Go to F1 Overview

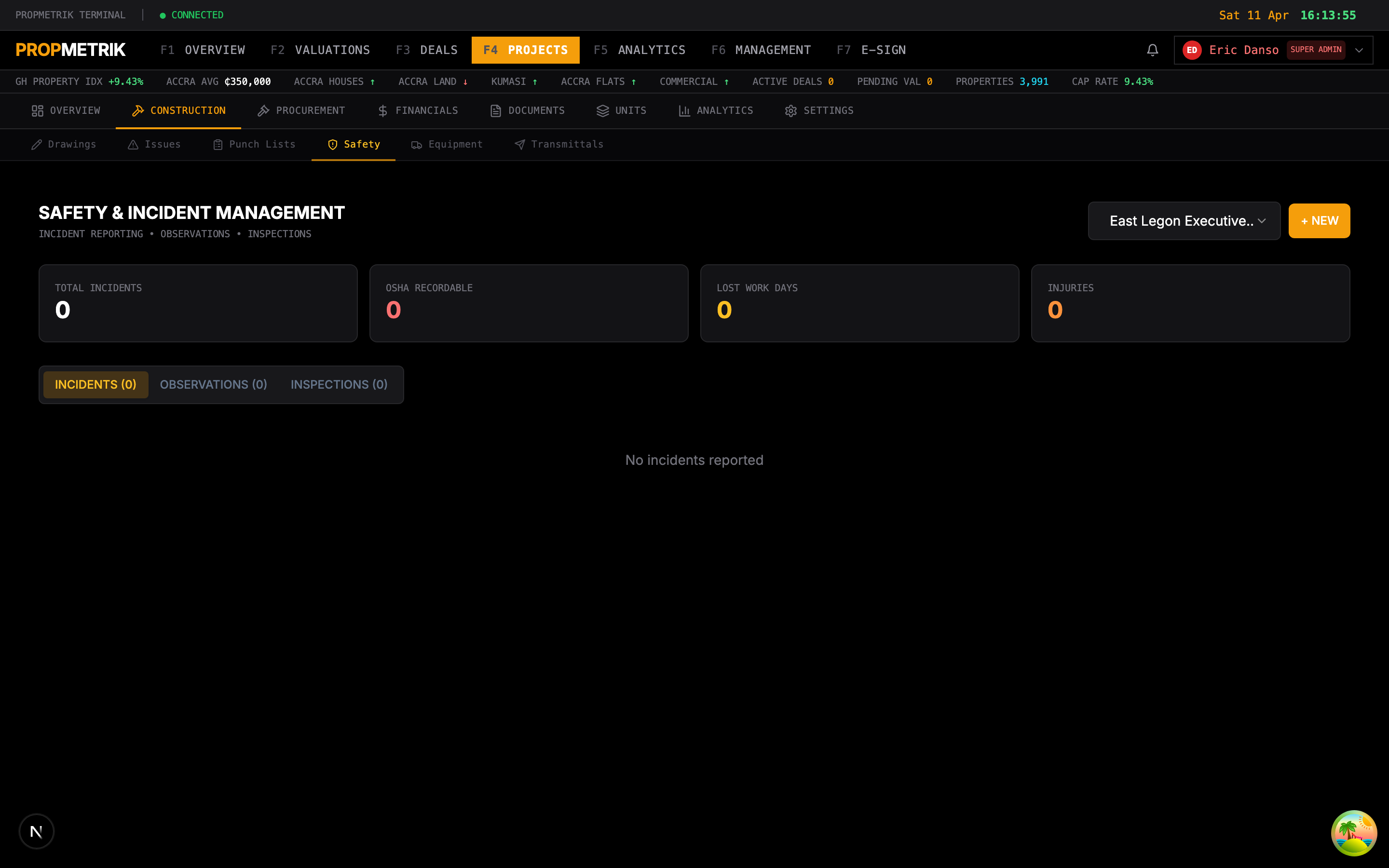click(203, 50)
